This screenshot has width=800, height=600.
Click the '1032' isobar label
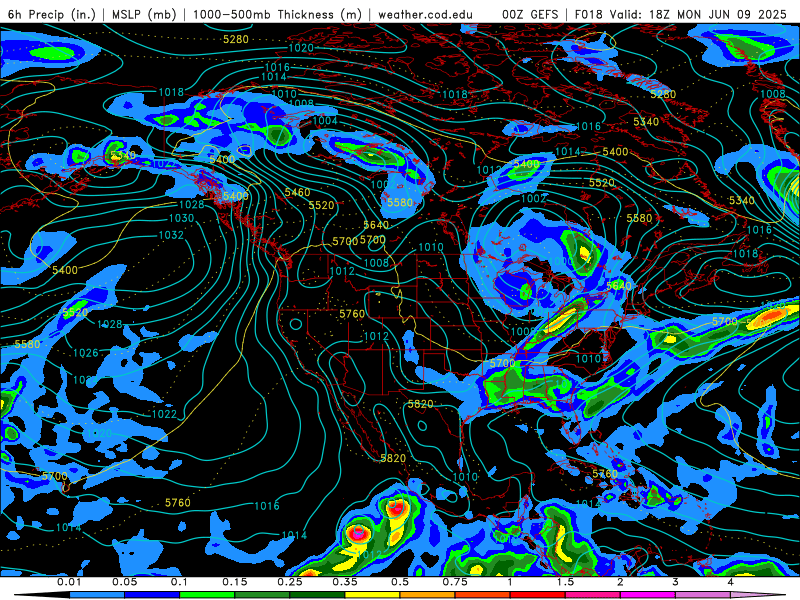[x=171, y=235]
